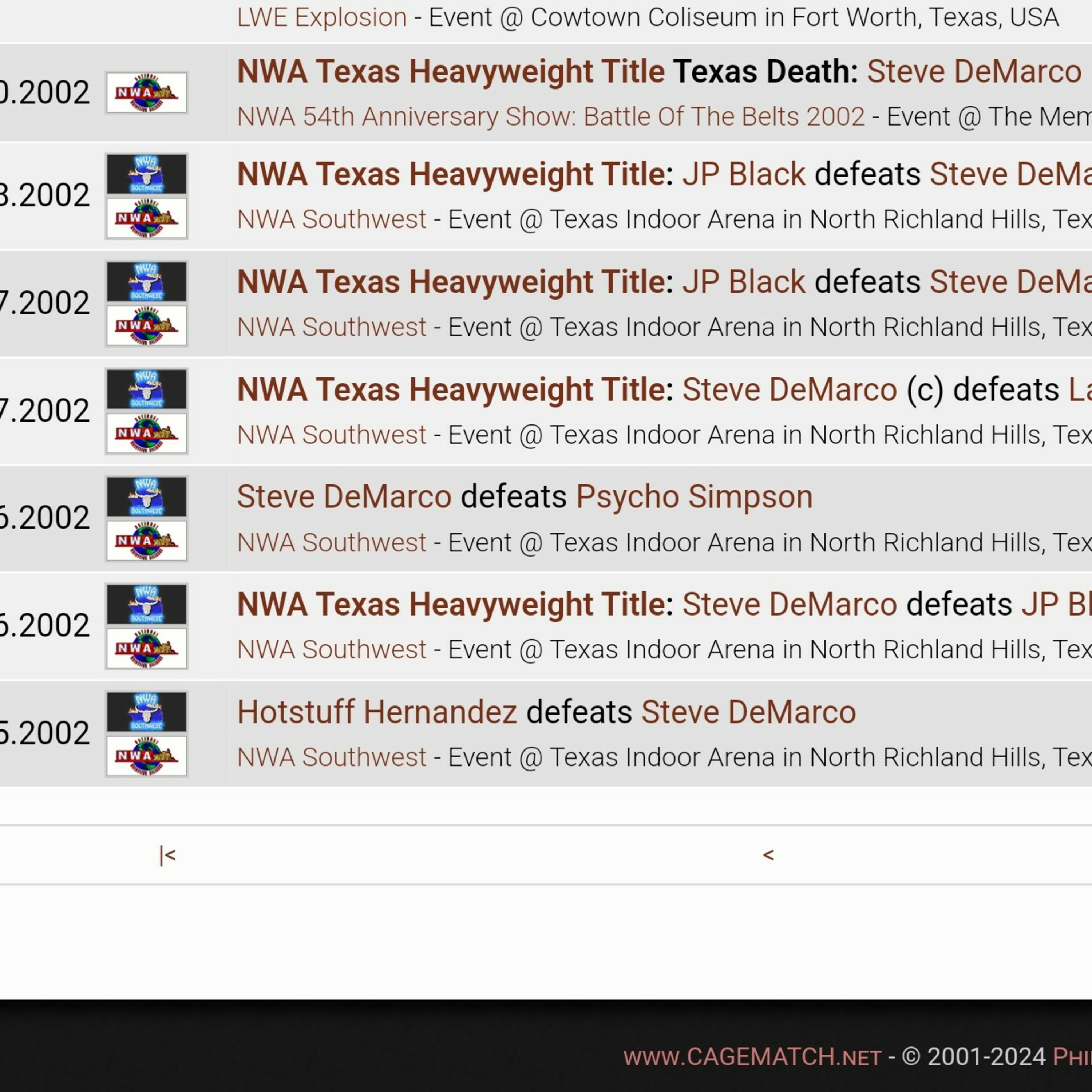The width and height of the screenshot is (1092, 1092).
Task: Open NWA 54th Anniversary Show: Battle Of The Belts 2002
Action: (x=550, y=116)
